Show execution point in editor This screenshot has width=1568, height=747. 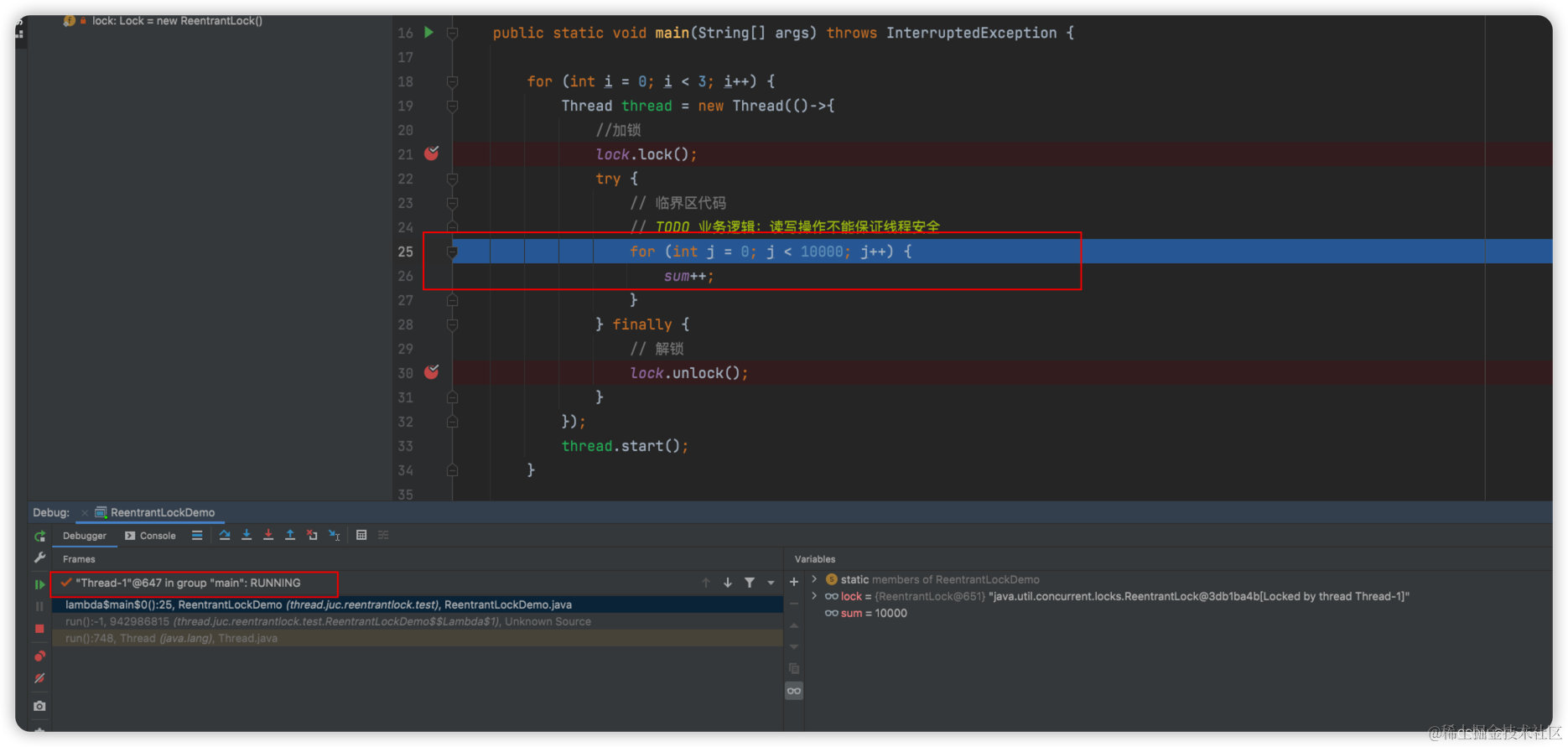pyautogui.click(x=197, y=535)
